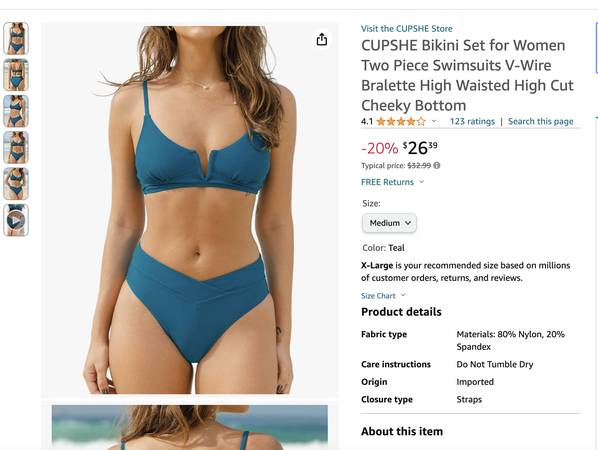The image size is (598, 450).
Task: Expand the FREE Returns details
Action: [x=392, y=182]
